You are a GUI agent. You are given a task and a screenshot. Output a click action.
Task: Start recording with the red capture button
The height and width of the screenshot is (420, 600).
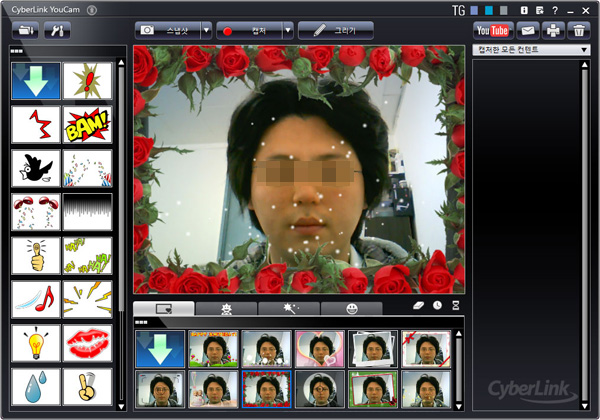[249, 31]
